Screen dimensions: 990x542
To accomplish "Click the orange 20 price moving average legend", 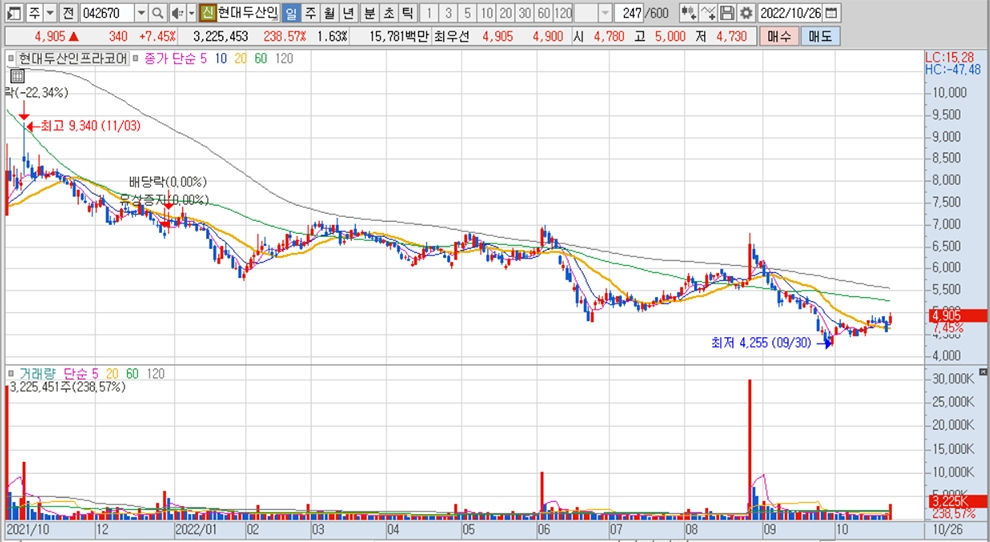I will point(241,59).
